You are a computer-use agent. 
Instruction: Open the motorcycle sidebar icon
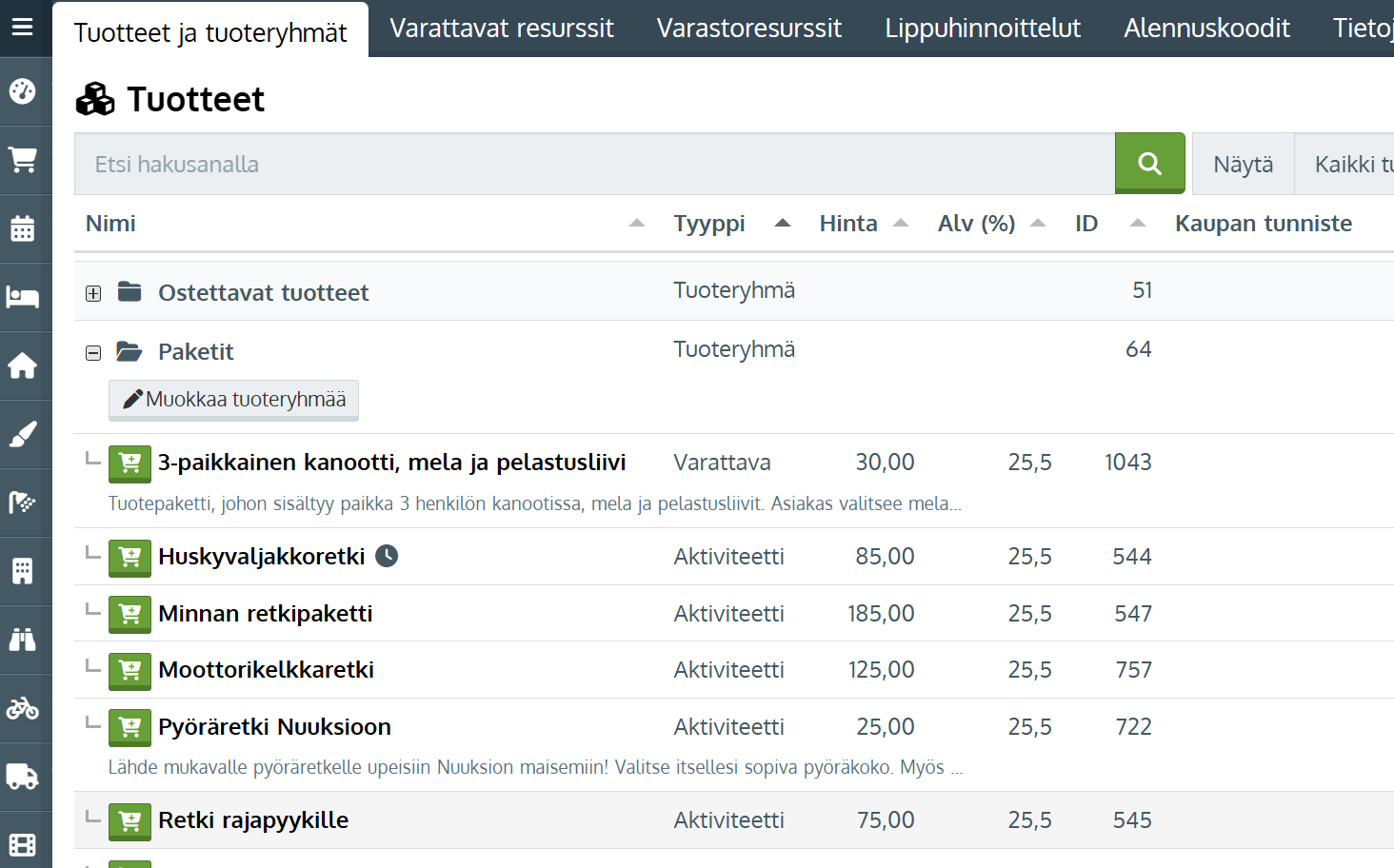pyautogui.click(x=22, y=708)
